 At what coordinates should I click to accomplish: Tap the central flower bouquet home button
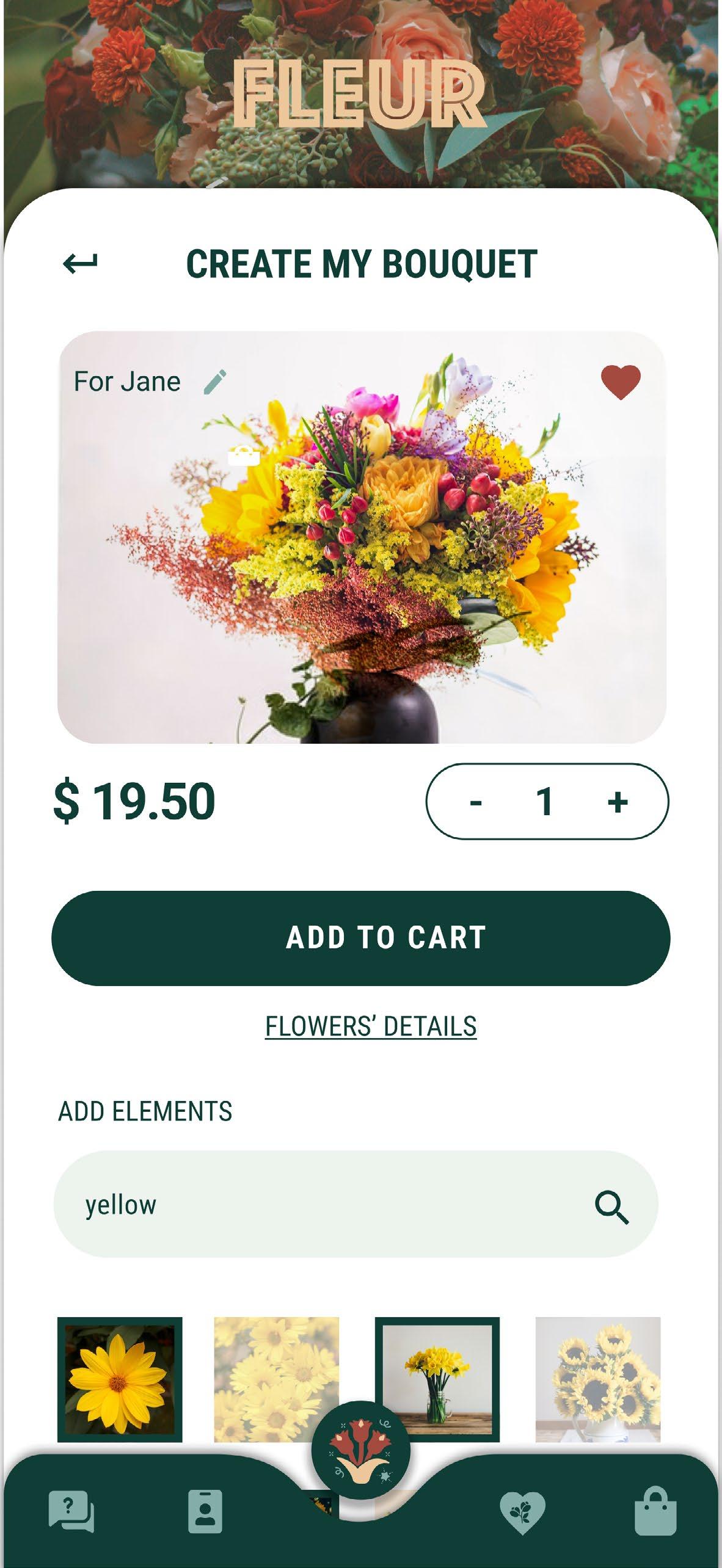pyautogui.click(x=361, y=1450)
